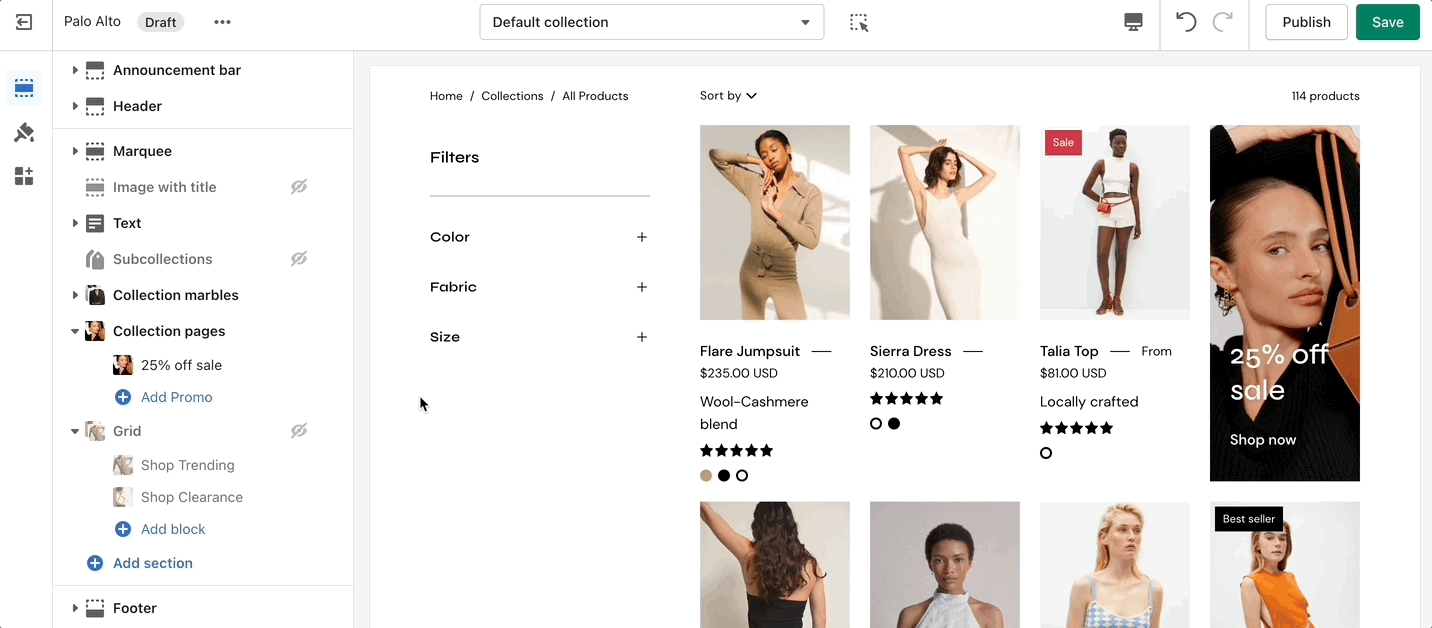
Task: Open the App embeds icon
Action: point(24,177)
